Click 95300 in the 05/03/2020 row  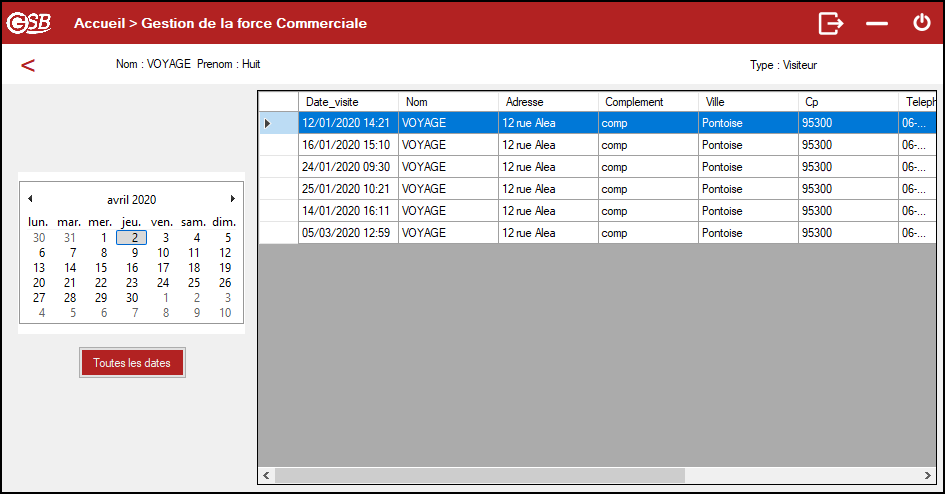[x=849, y=233]
